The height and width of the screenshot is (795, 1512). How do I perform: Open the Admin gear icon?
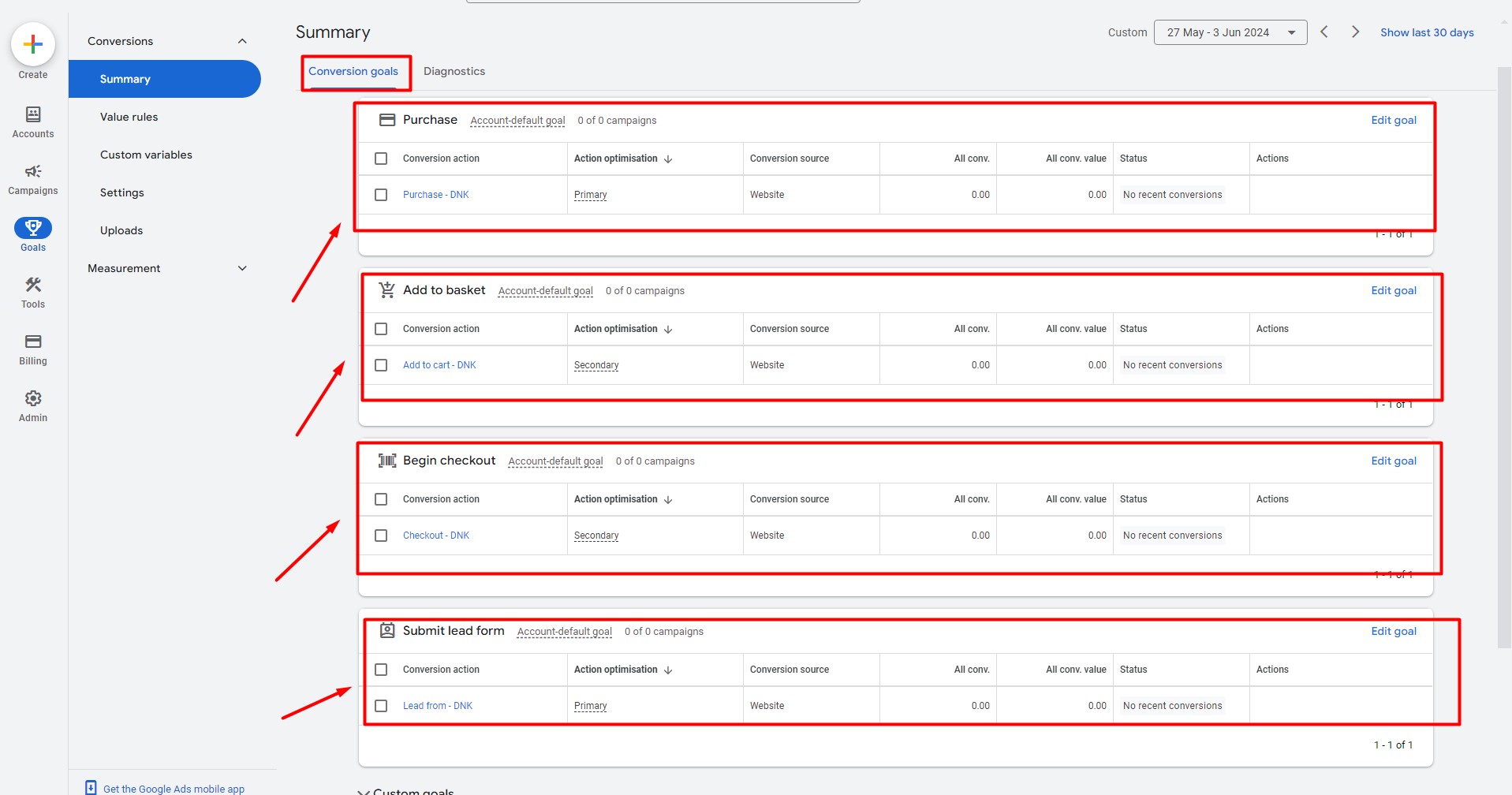[33, 398]
